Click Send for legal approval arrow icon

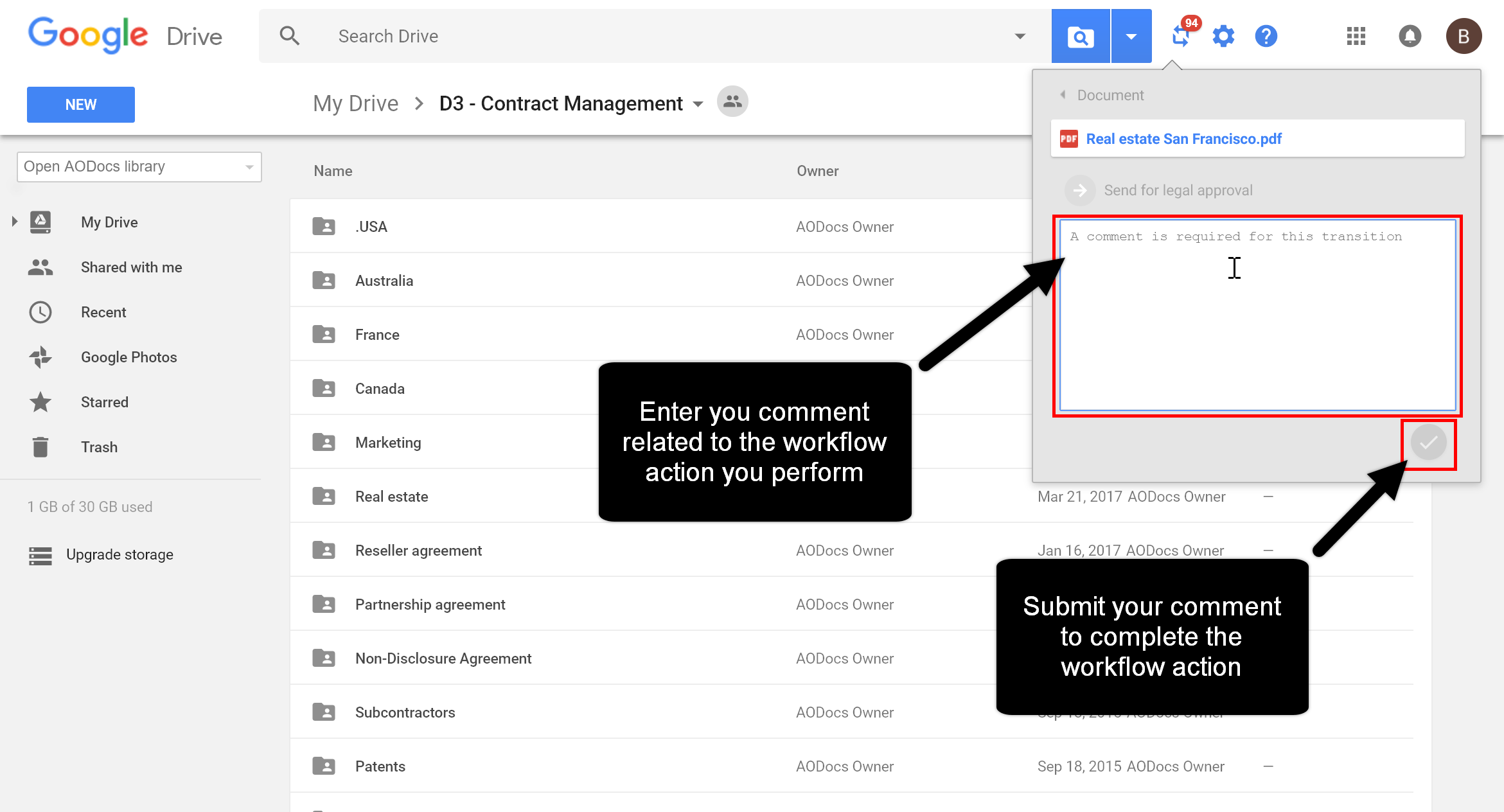pyautogui.click(x=1080, y=190)
